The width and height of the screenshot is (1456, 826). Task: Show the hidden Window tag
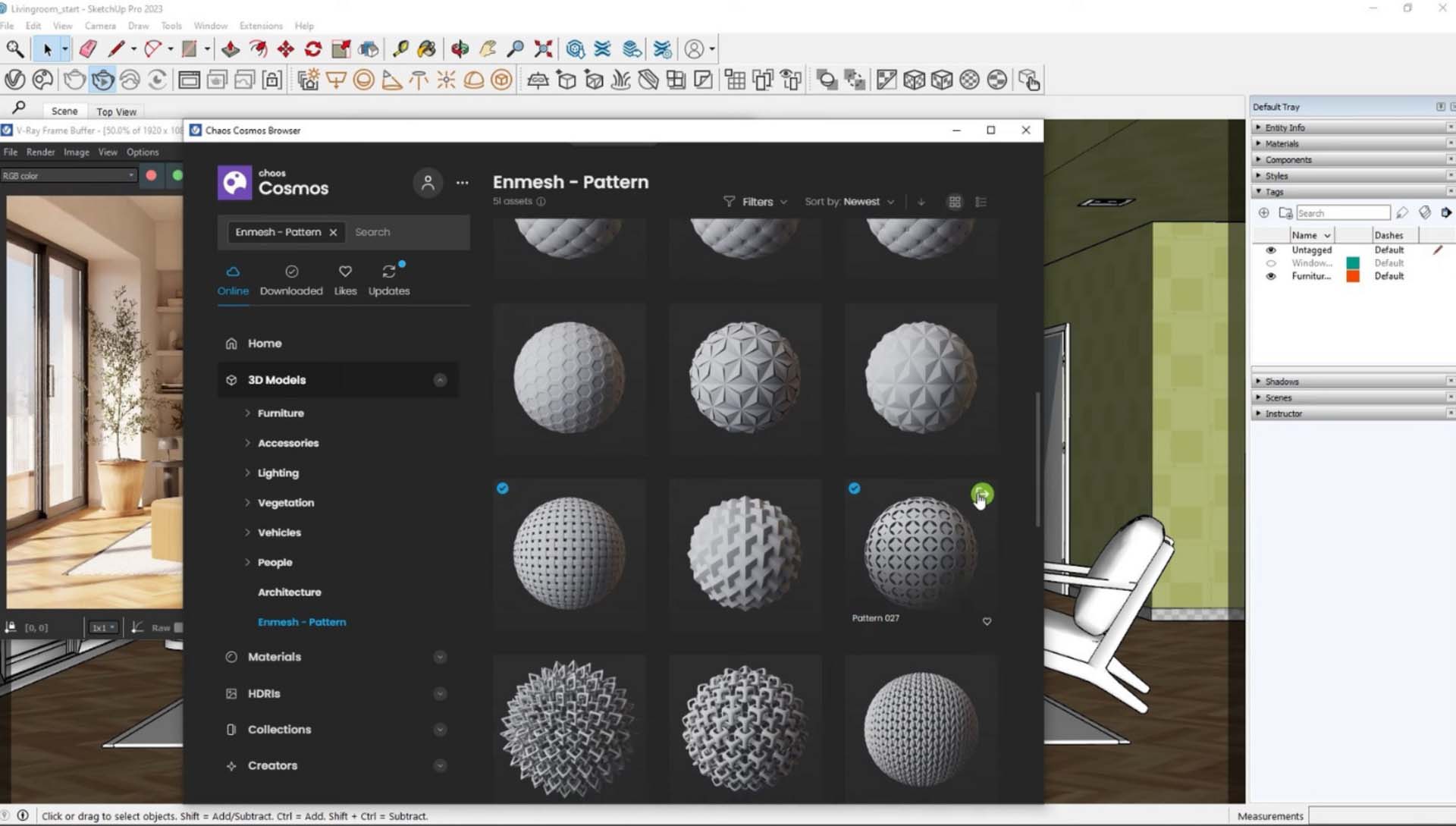(1271, 263)
